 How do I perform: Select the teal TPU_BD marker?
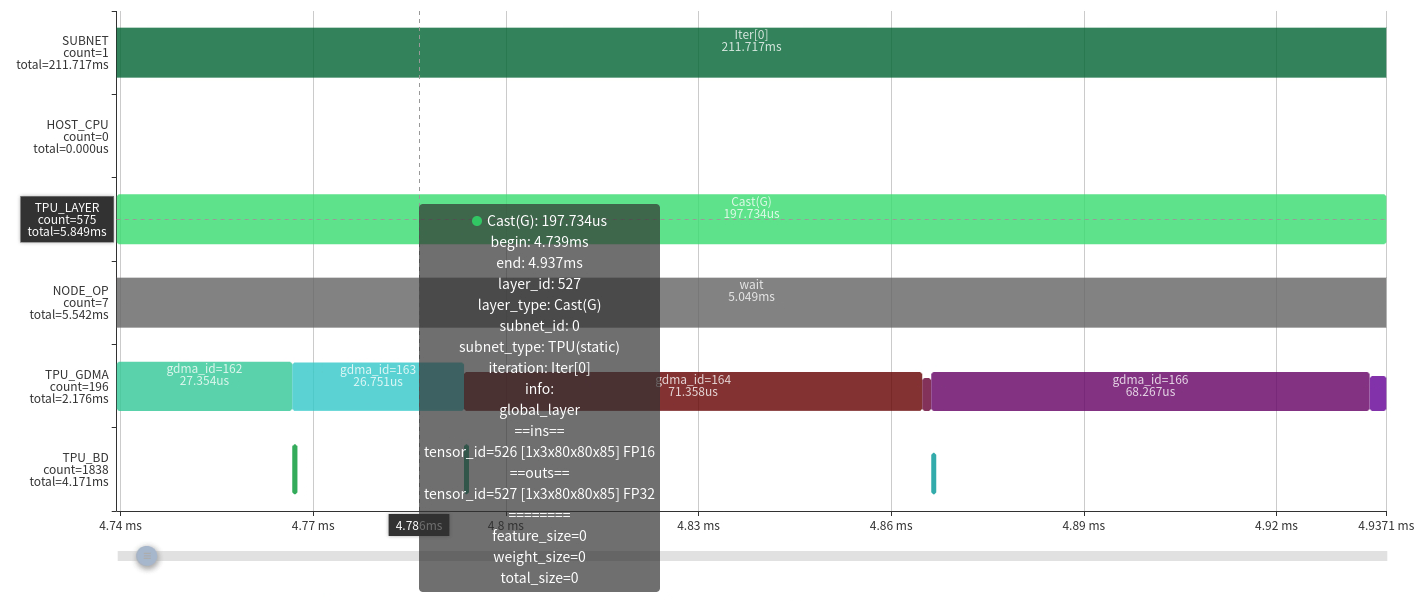(x=933, y=473)
